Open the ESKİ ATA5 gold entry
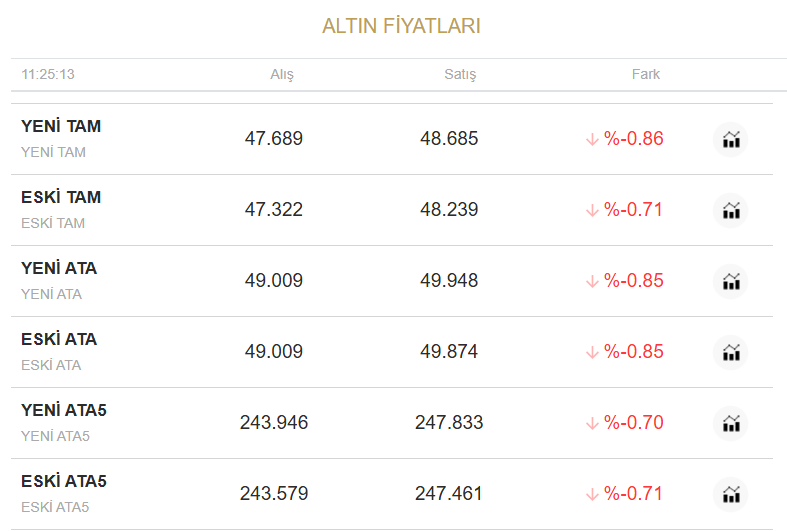The width and height of the screenshot is (787, 531). 64,482
